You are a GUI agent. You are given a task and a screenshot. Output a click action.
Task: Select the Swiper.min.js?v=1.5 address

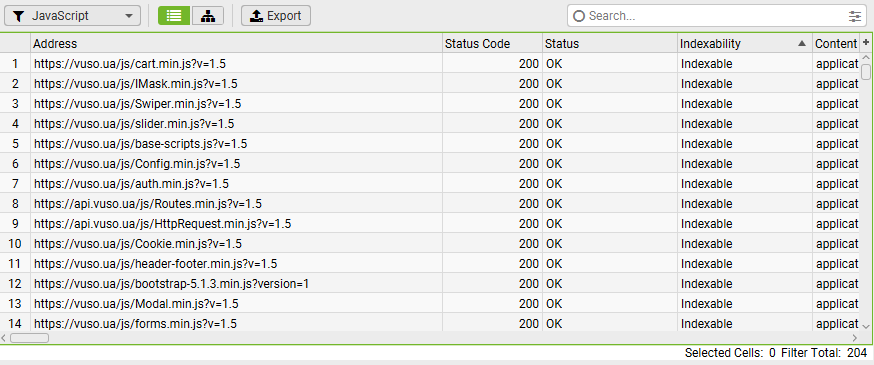click(x=138, y=104)
